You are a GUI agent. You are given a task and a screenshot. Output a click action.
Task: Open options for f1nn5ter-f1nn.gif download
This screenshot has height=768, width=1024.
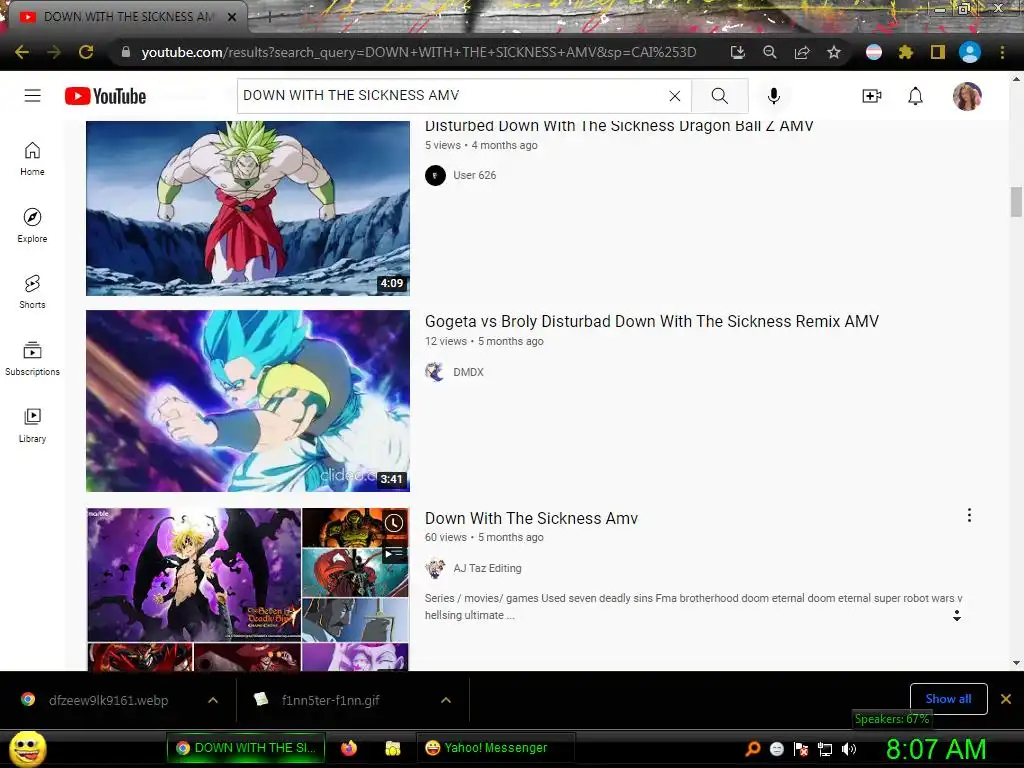click(446, 700)
